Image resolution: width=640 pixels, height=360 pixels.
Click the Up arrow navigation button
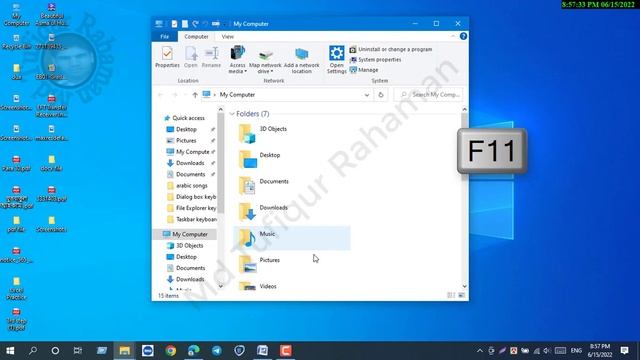point(195,95)
